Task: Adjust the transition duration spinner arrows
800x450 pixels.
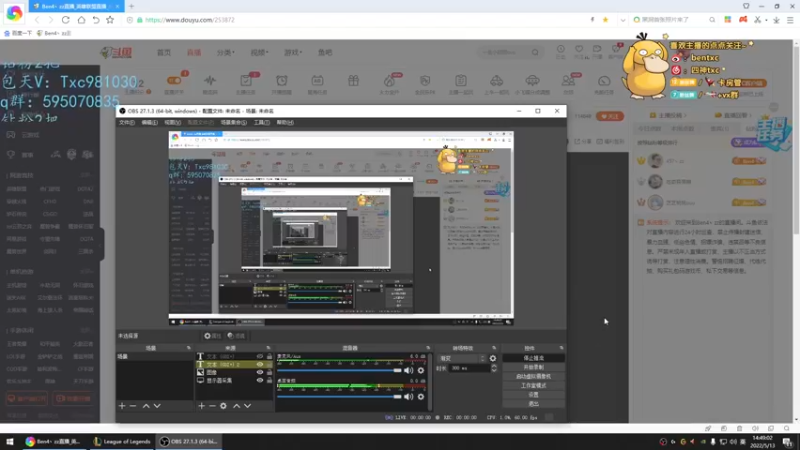Action: [493, 368]
